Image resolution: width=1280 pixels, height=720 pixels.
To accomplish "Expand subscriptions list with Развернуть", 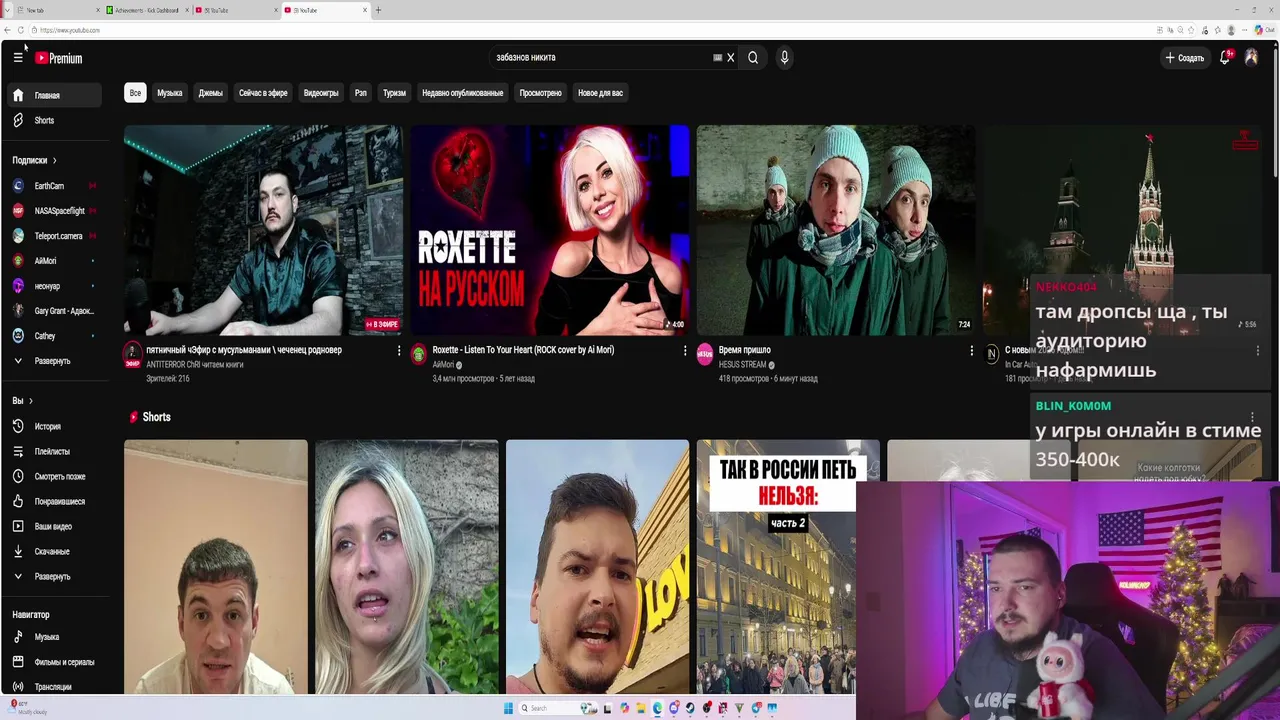I will [x=54, y=361].
